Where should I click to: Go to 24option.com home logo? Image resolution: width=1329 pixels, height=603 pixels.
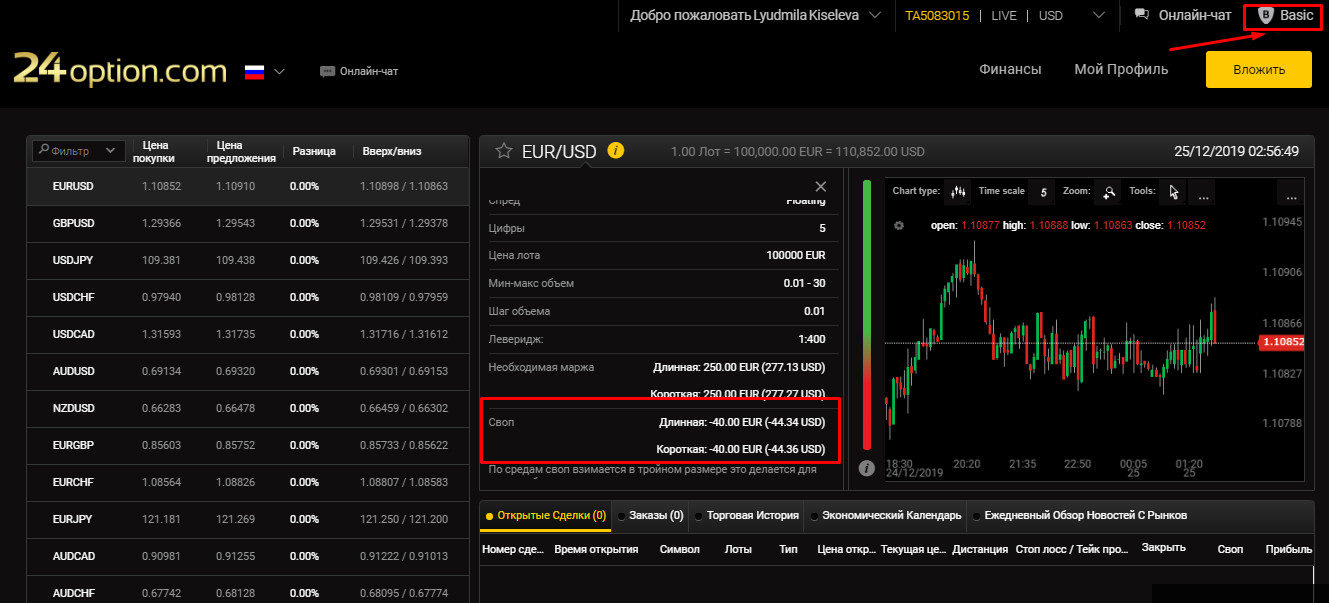(120, 69)
